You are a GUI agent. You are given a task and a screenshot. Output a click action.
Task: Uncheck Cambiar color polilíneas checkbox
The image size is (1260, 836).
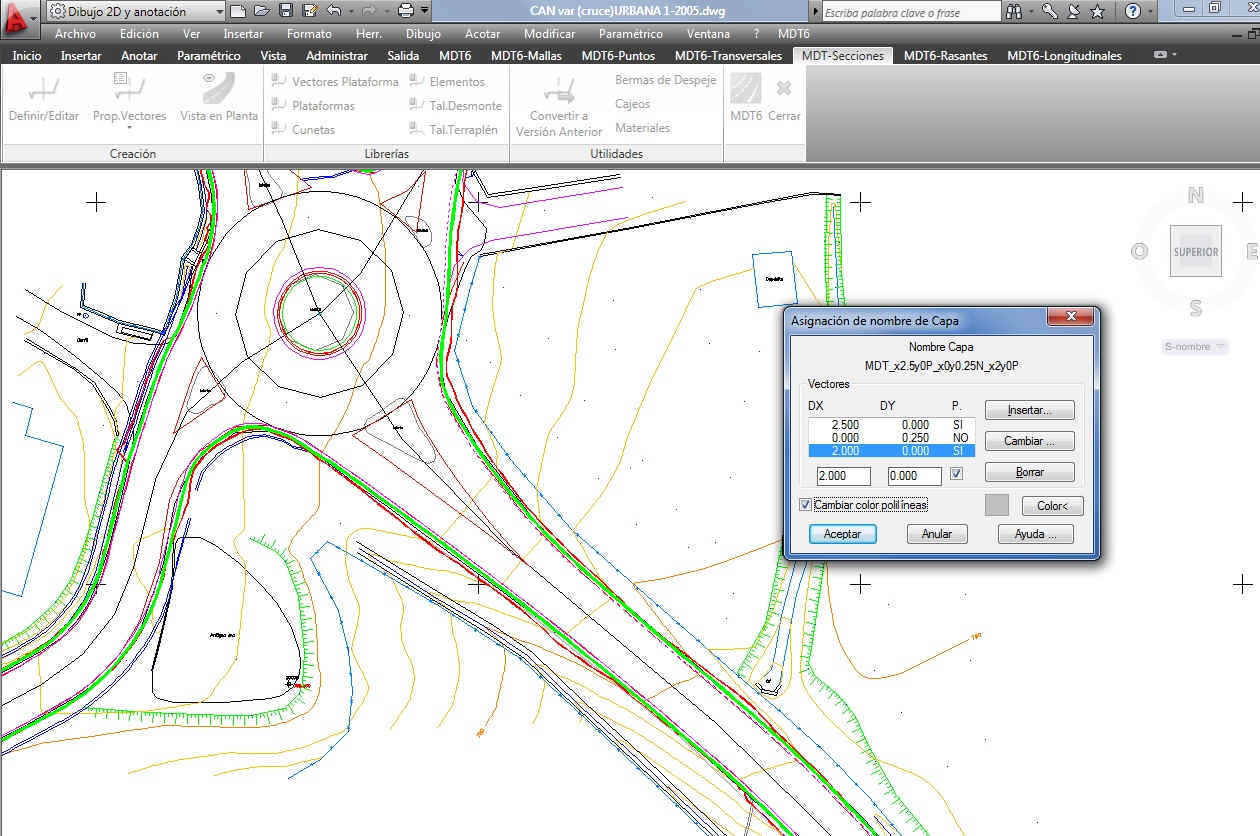(806, 505)
